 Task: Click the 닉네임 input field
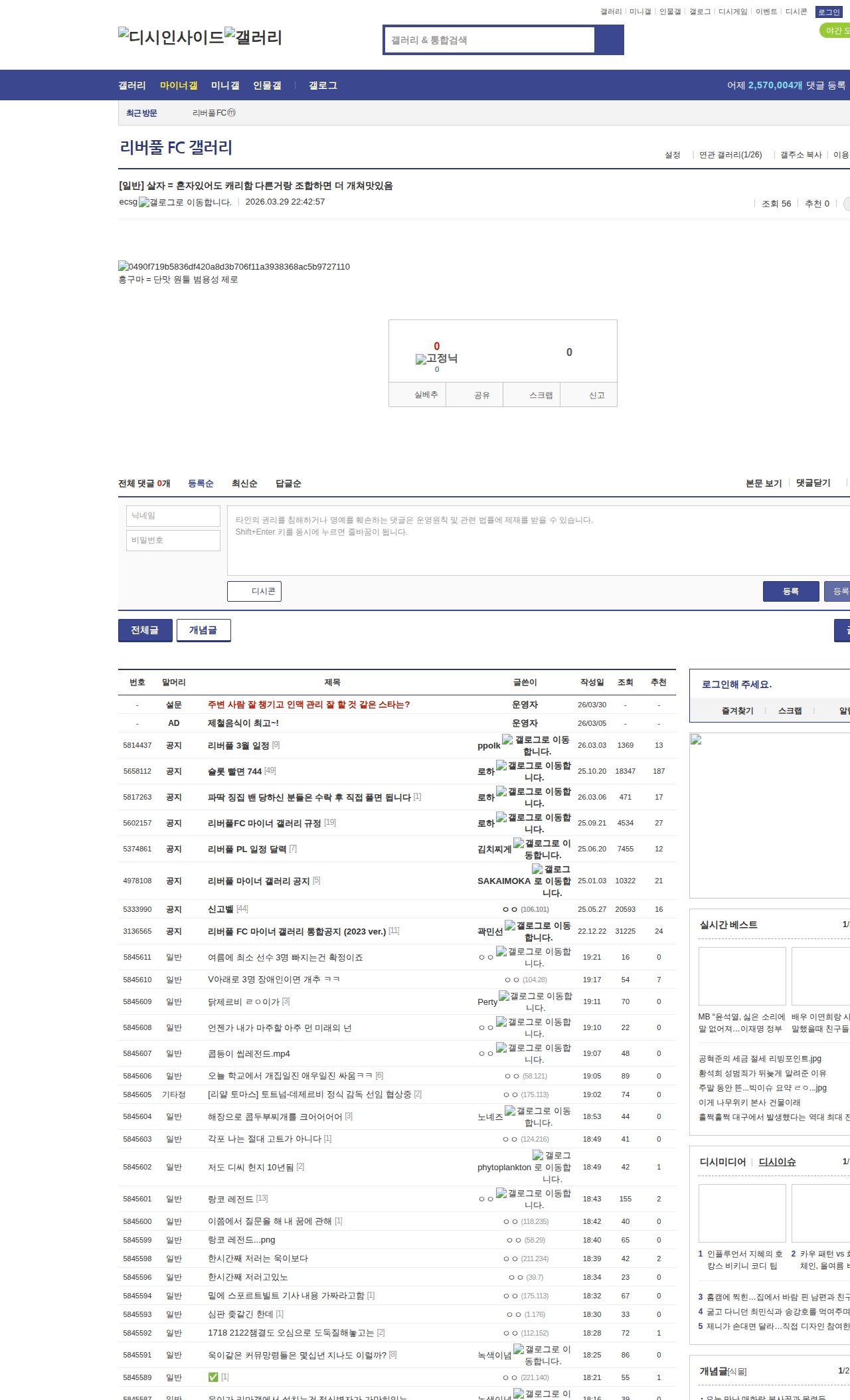[173, 516]
